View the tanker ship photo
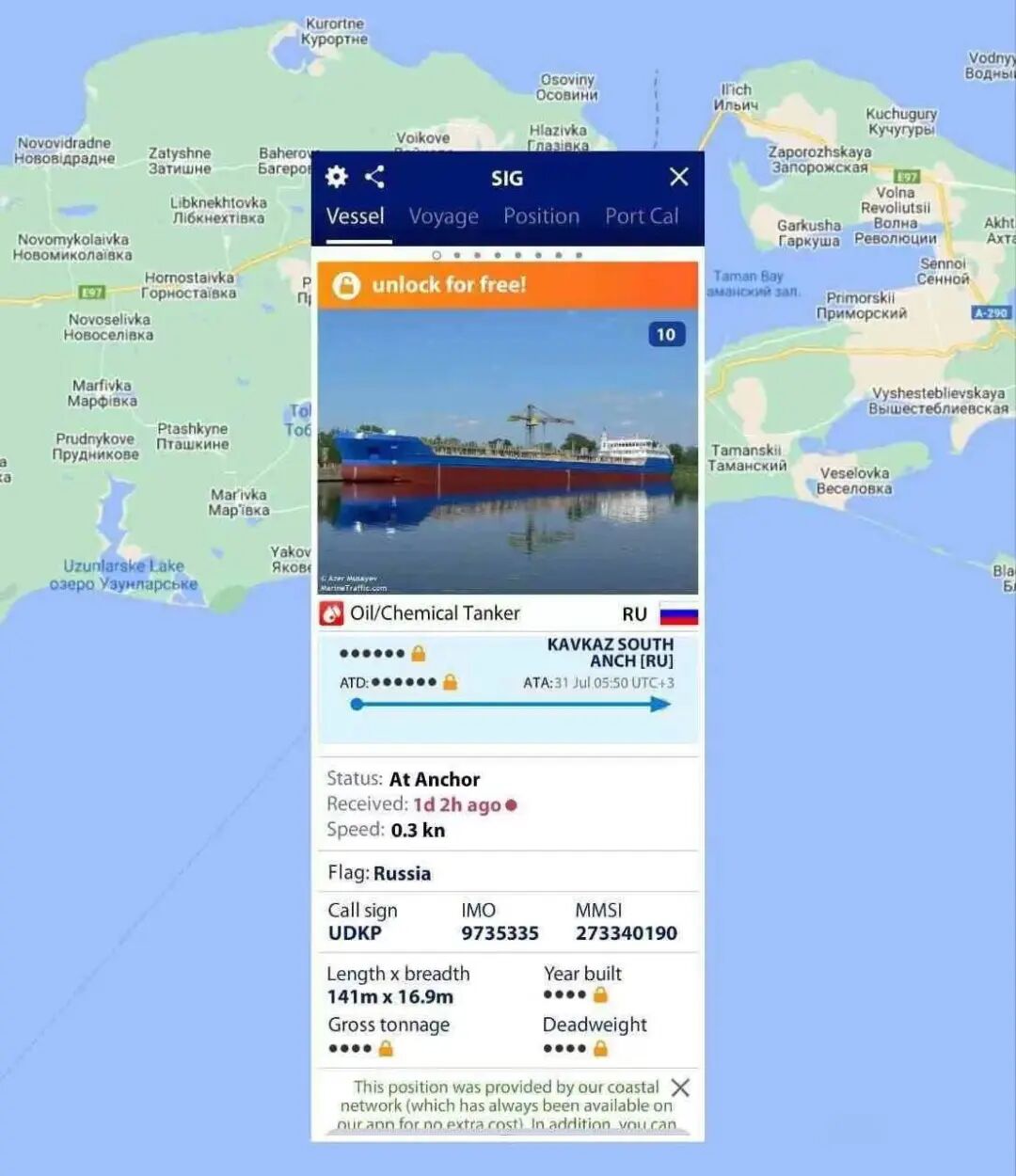Image resolution: width=1016 pixels, height=1176 pixels. coord(508,452)
